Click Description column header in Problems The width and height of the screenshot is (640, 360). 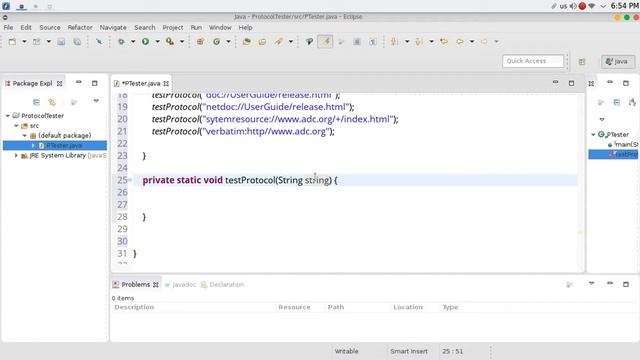coord(134,307)
